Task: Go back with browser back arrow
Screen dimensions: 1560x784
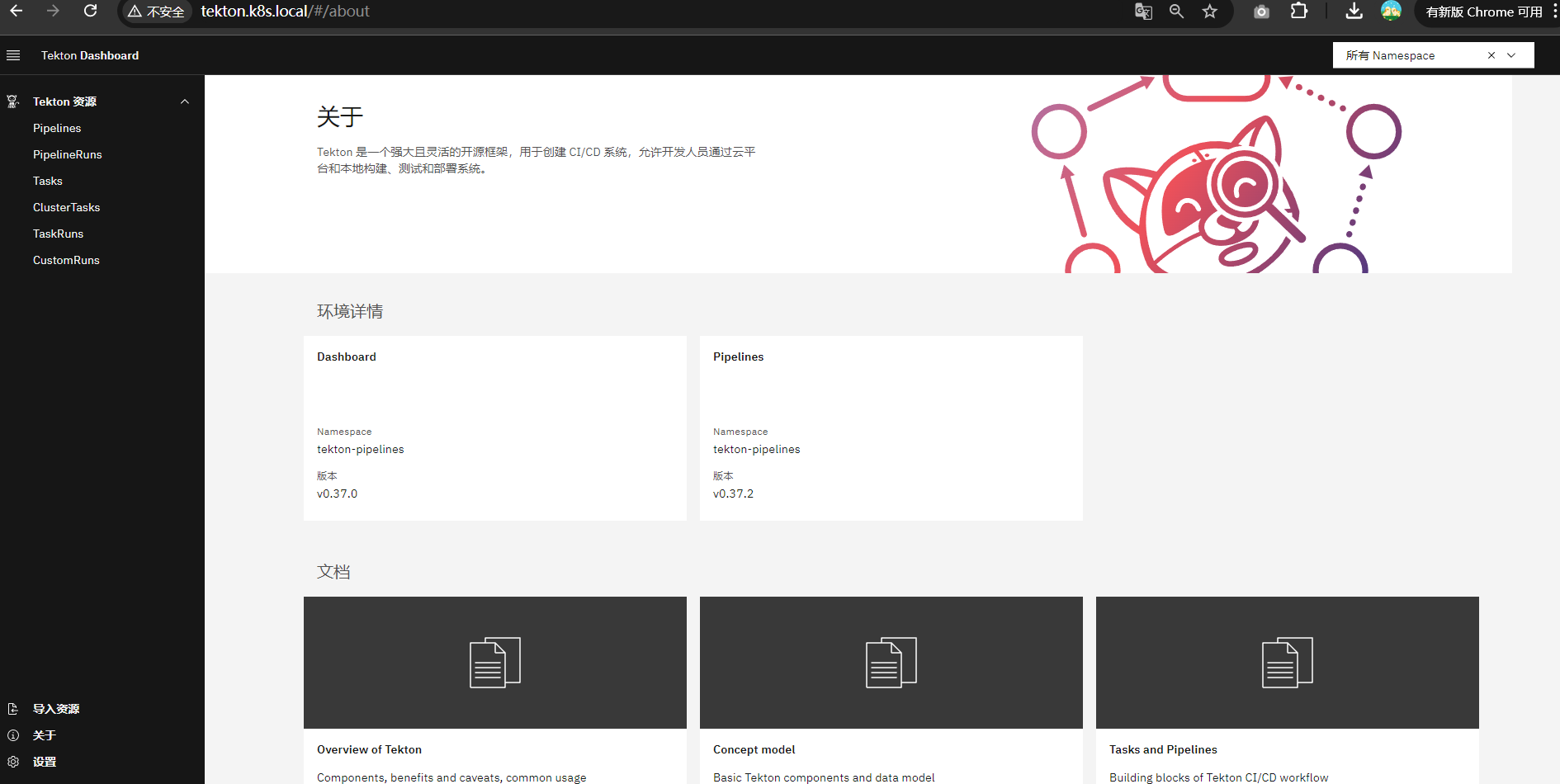Action: (16, 12)
